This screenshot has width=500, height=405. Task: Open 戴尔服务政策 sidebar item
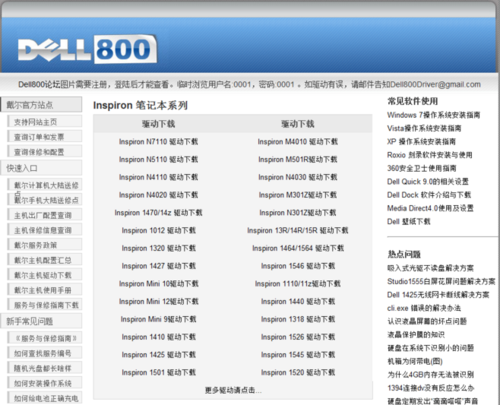coord(45,245)
